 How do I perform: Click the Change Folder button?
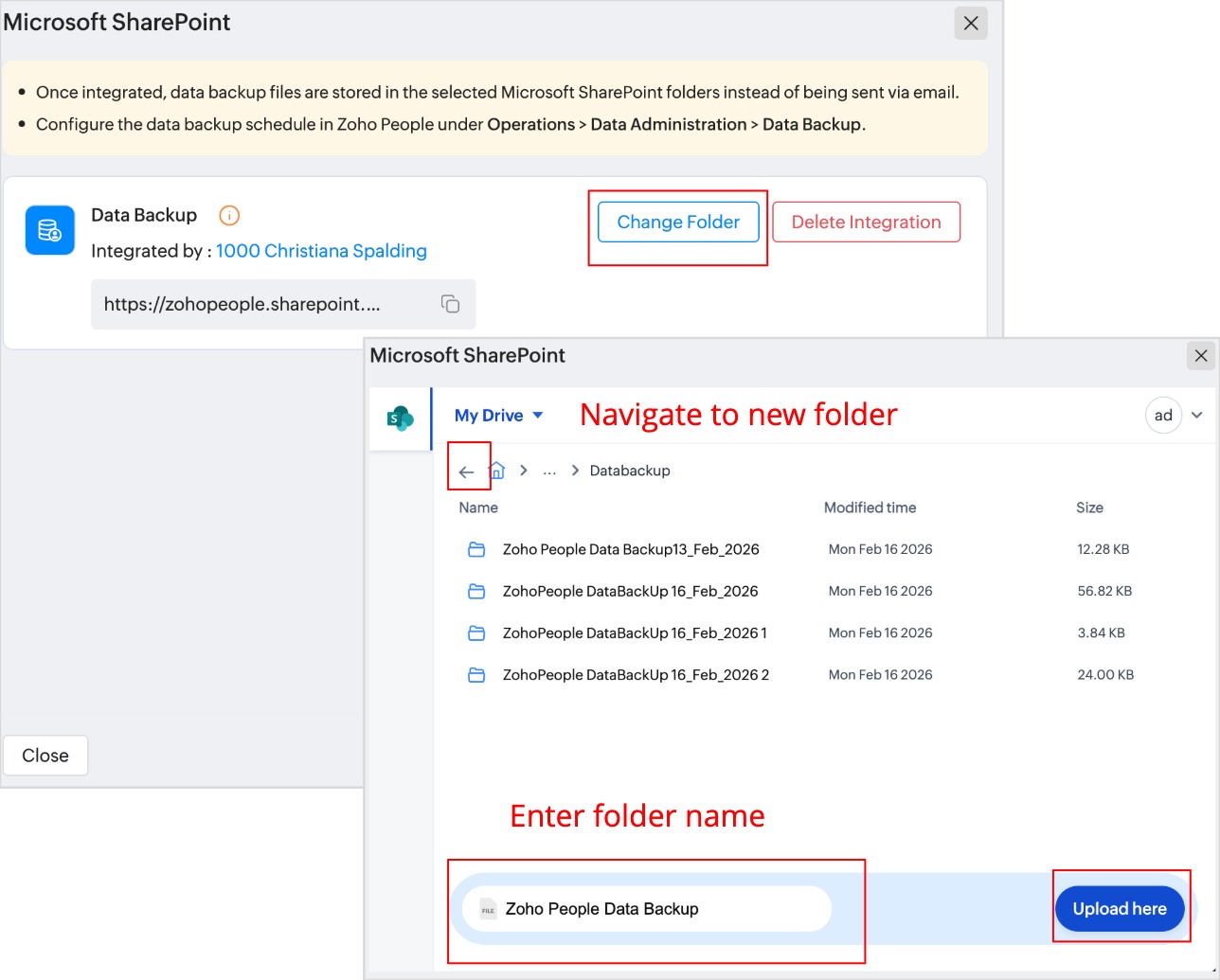(678, 223)
